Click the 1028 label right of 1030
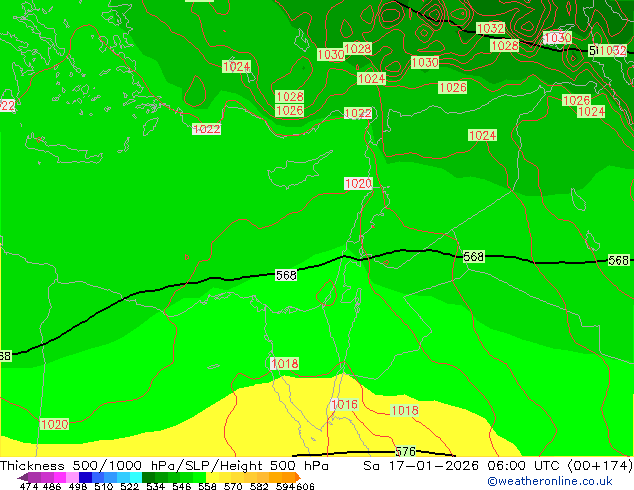Screen dimensions: 634x490 tap(357, 49)
